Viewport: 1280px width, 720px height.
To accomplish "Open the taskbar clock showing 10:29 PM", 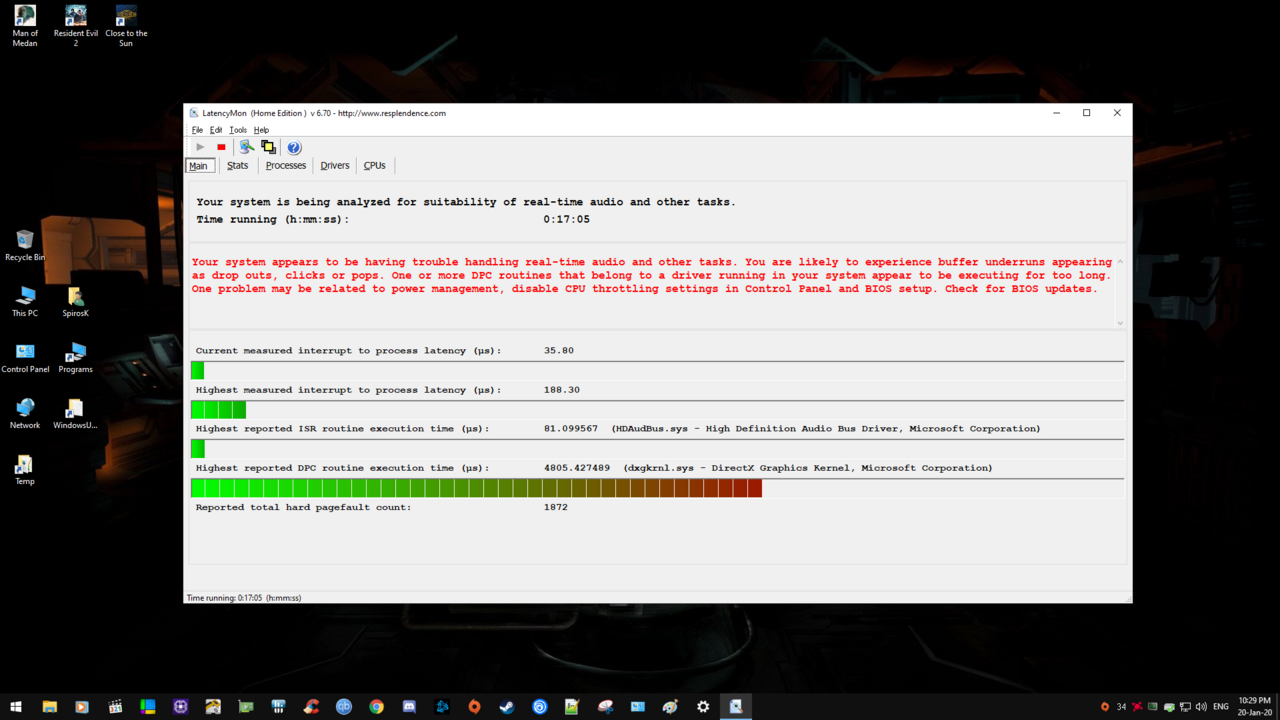I will coord(1254,706).
